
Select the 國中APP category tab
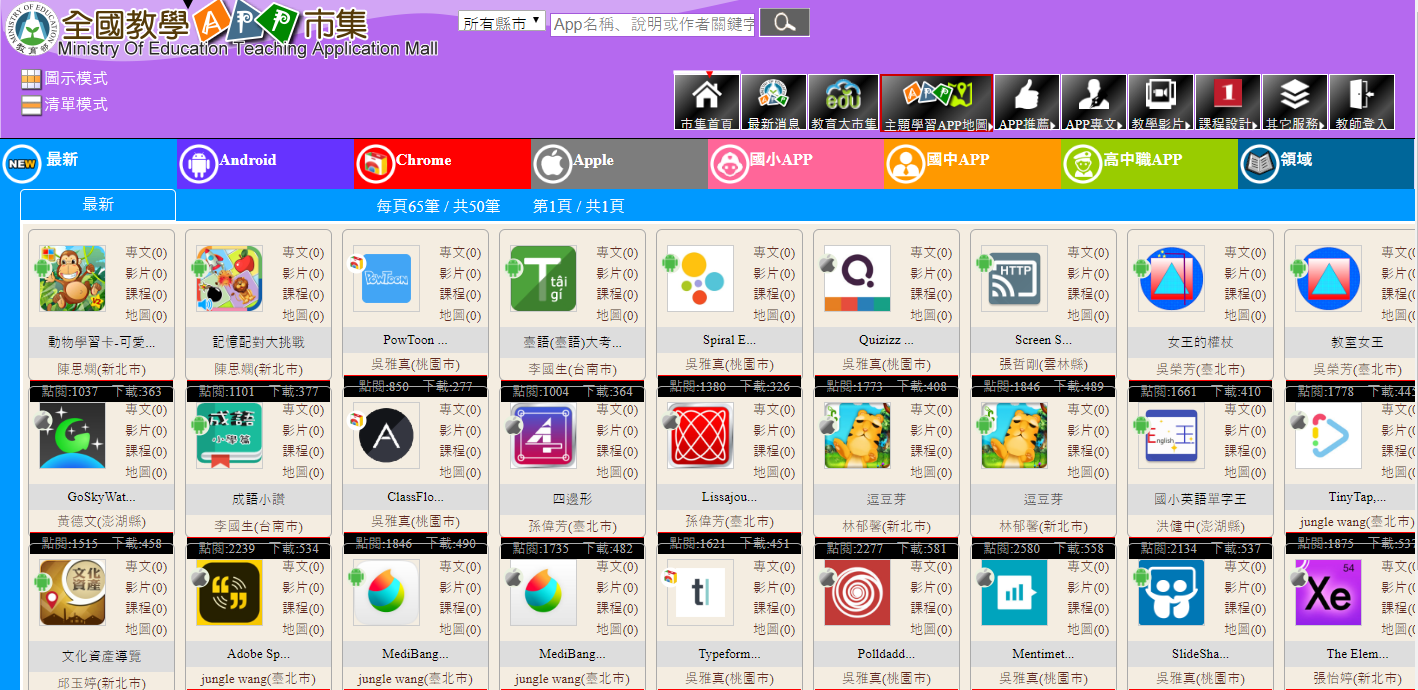pos(973,164)
